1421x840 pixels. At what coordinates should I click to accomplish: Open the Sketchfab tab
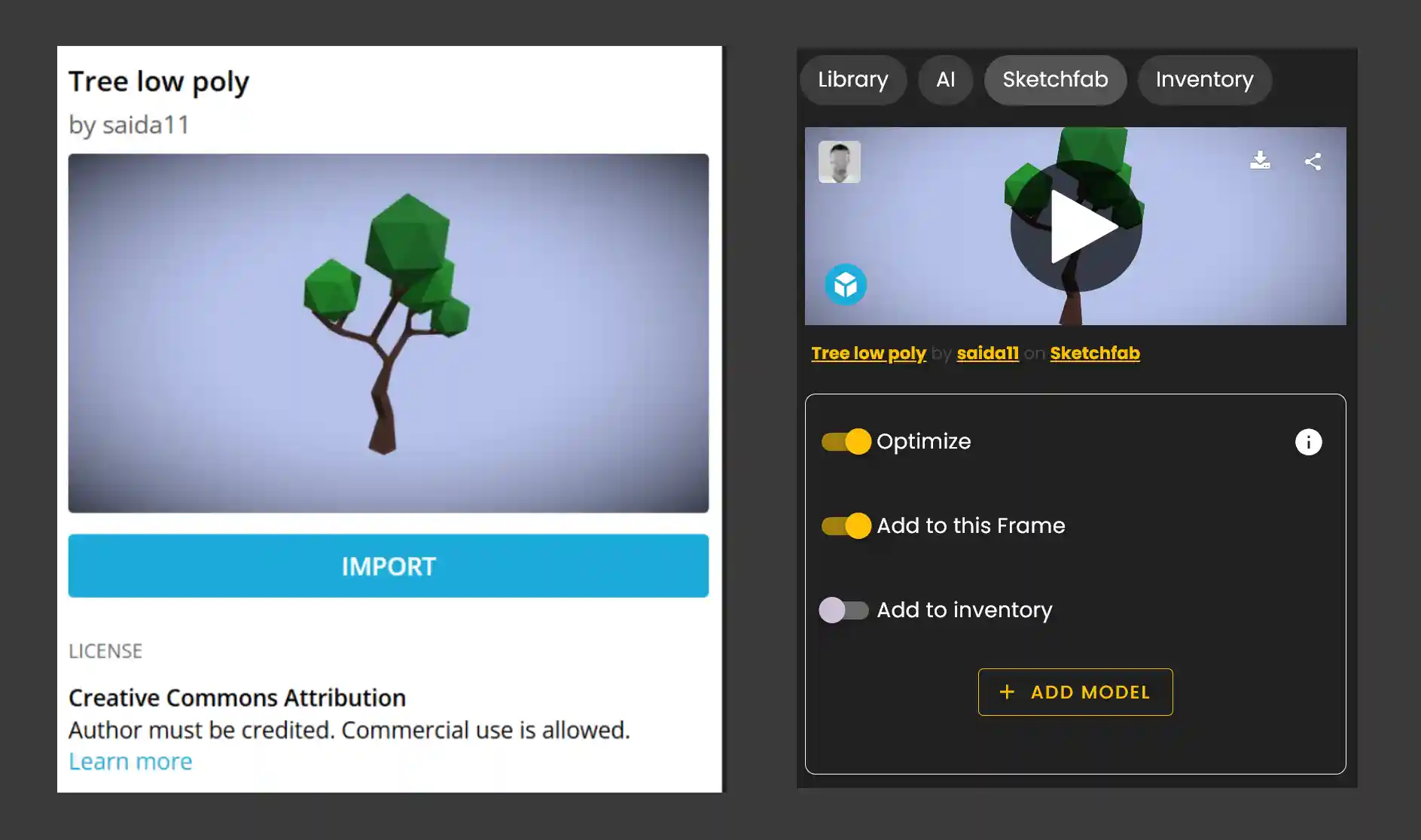click(1055, 80)
